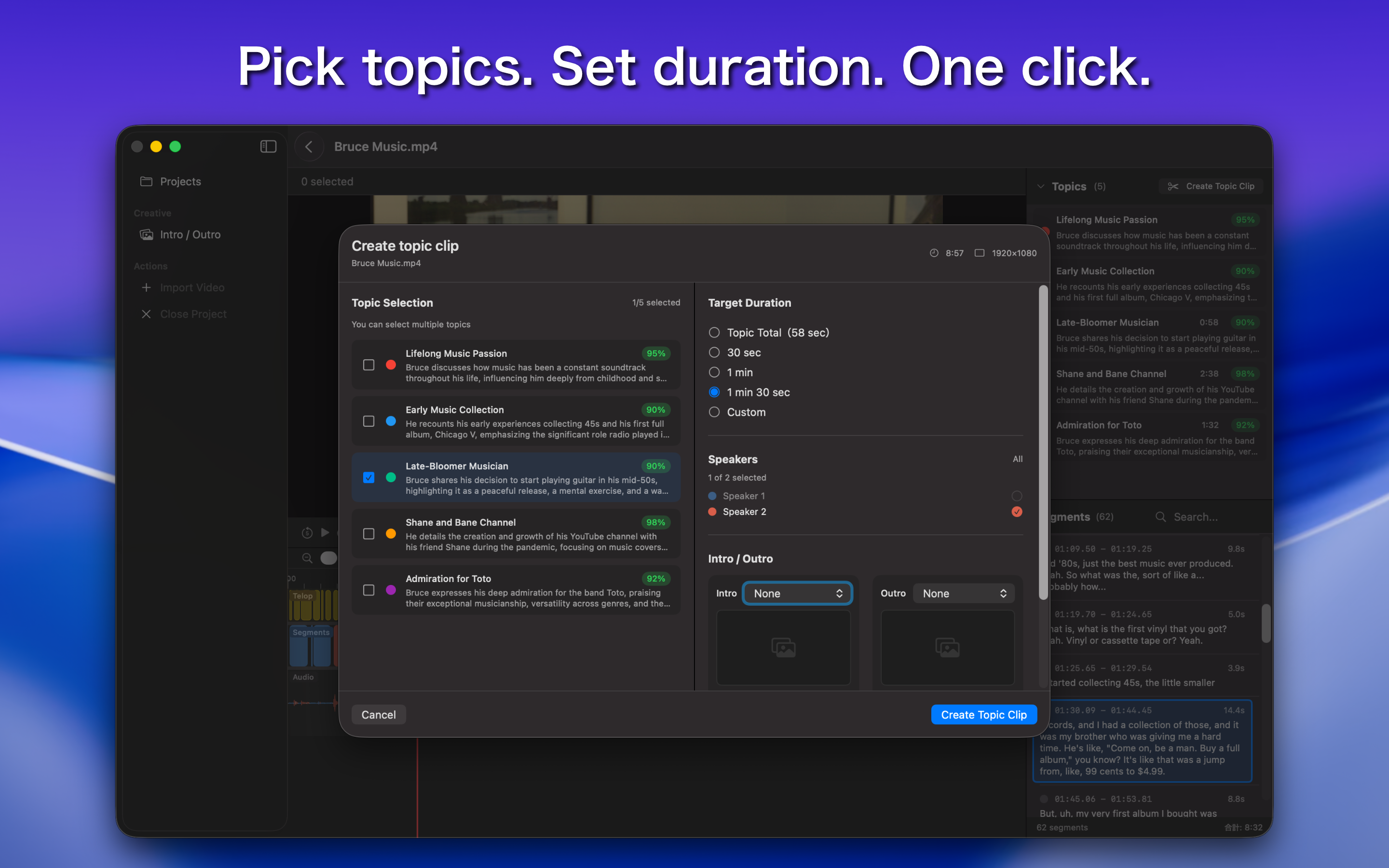1389x868 pixels.
Task: Enable Speaker 1 selection circle
Action: click(x=1017, y=495)
